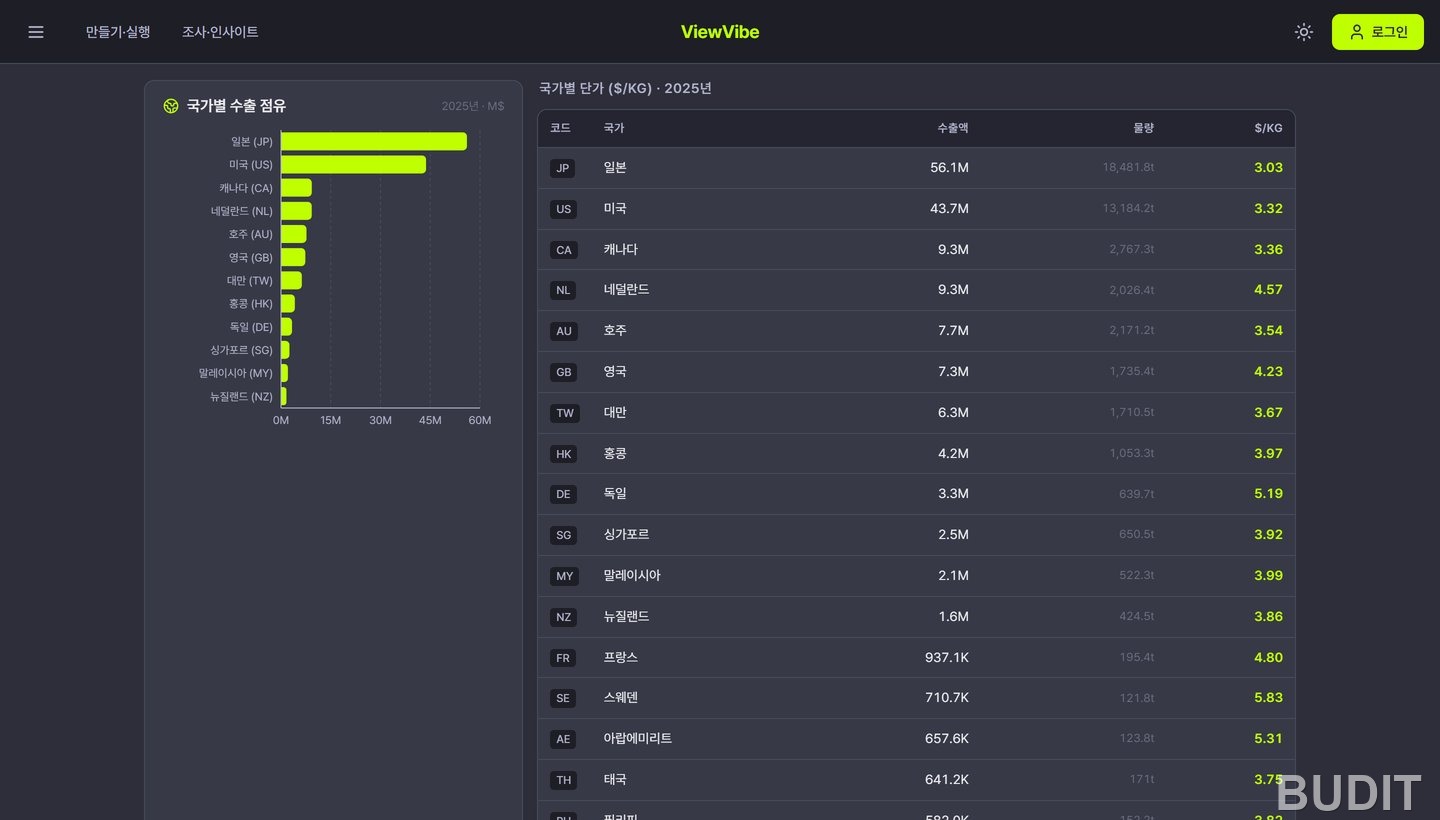Click the AU code badge
Viewport: 1440px width, 820px height.
point(564,331)
